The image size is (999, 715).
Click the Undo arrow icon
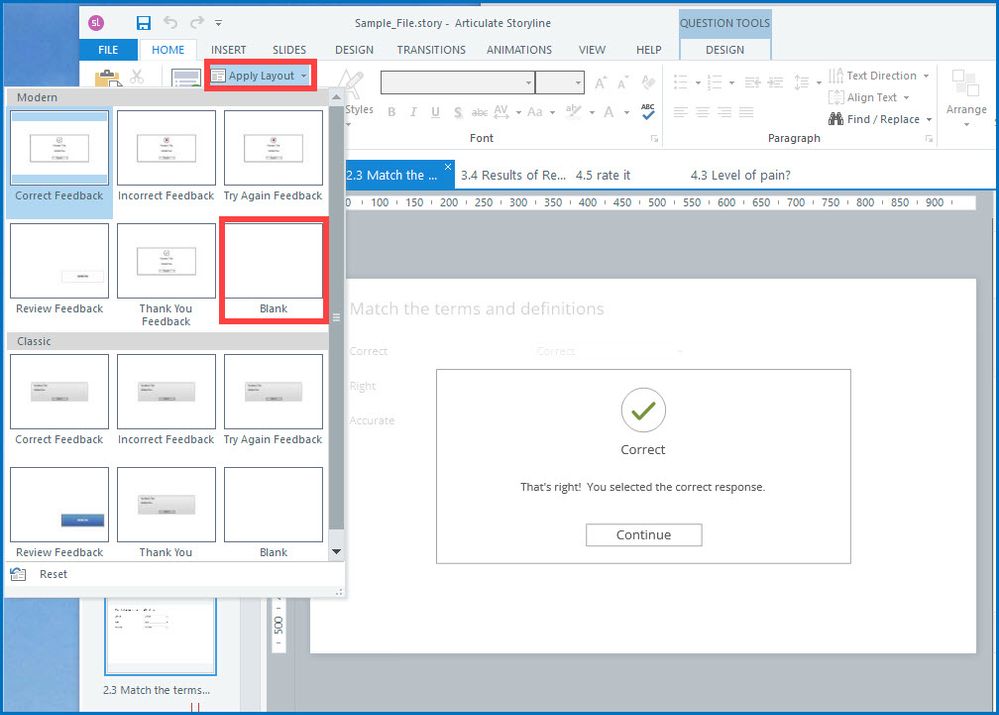[170, 23]
